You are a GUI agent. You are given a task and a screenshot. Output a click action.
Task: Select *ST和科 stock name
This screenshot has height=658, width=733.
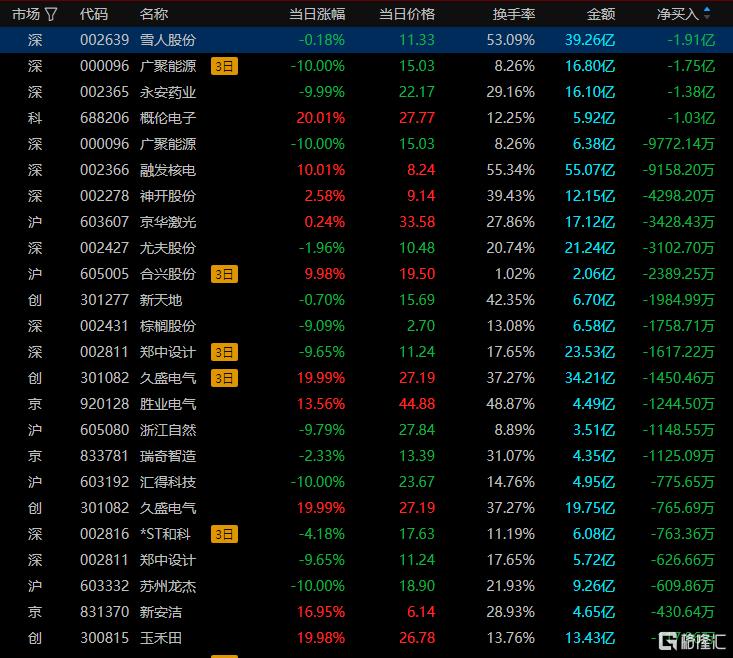point(165,534)
